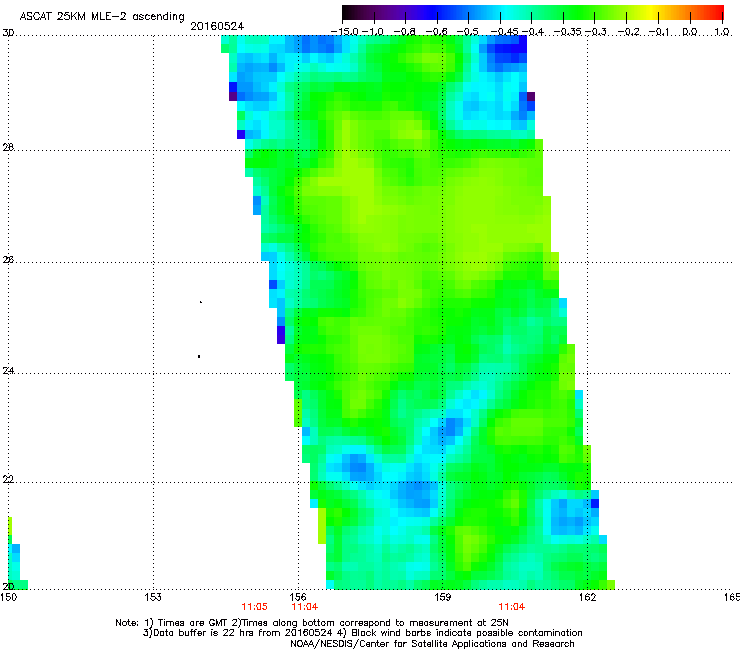Click the 1.0 color scale label
Screen dimensions: 740x650
(722, 32)
